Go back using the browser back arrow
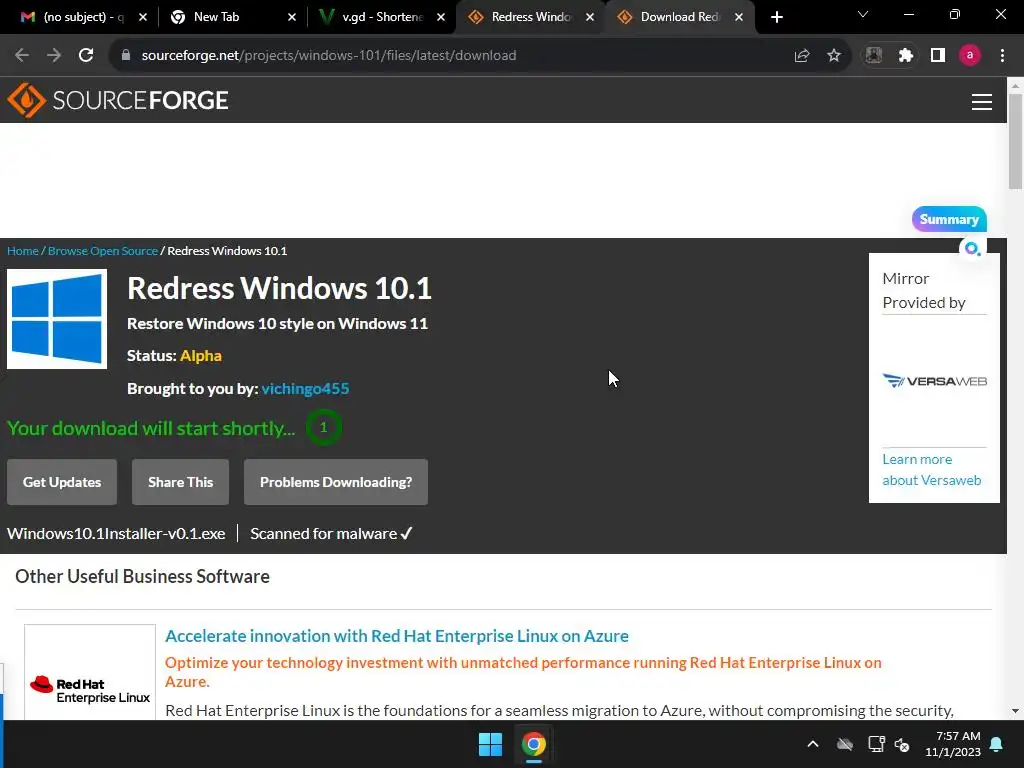1024x768 pixels. (22, 56)
